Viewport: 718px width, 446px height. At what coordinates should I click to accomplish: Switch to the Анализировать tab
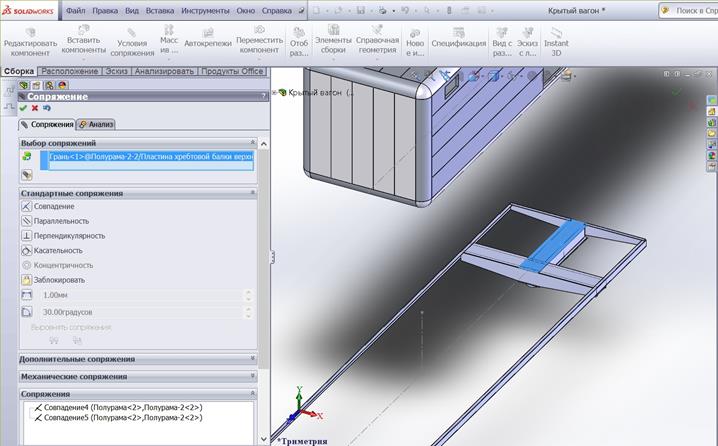point(165,71)
